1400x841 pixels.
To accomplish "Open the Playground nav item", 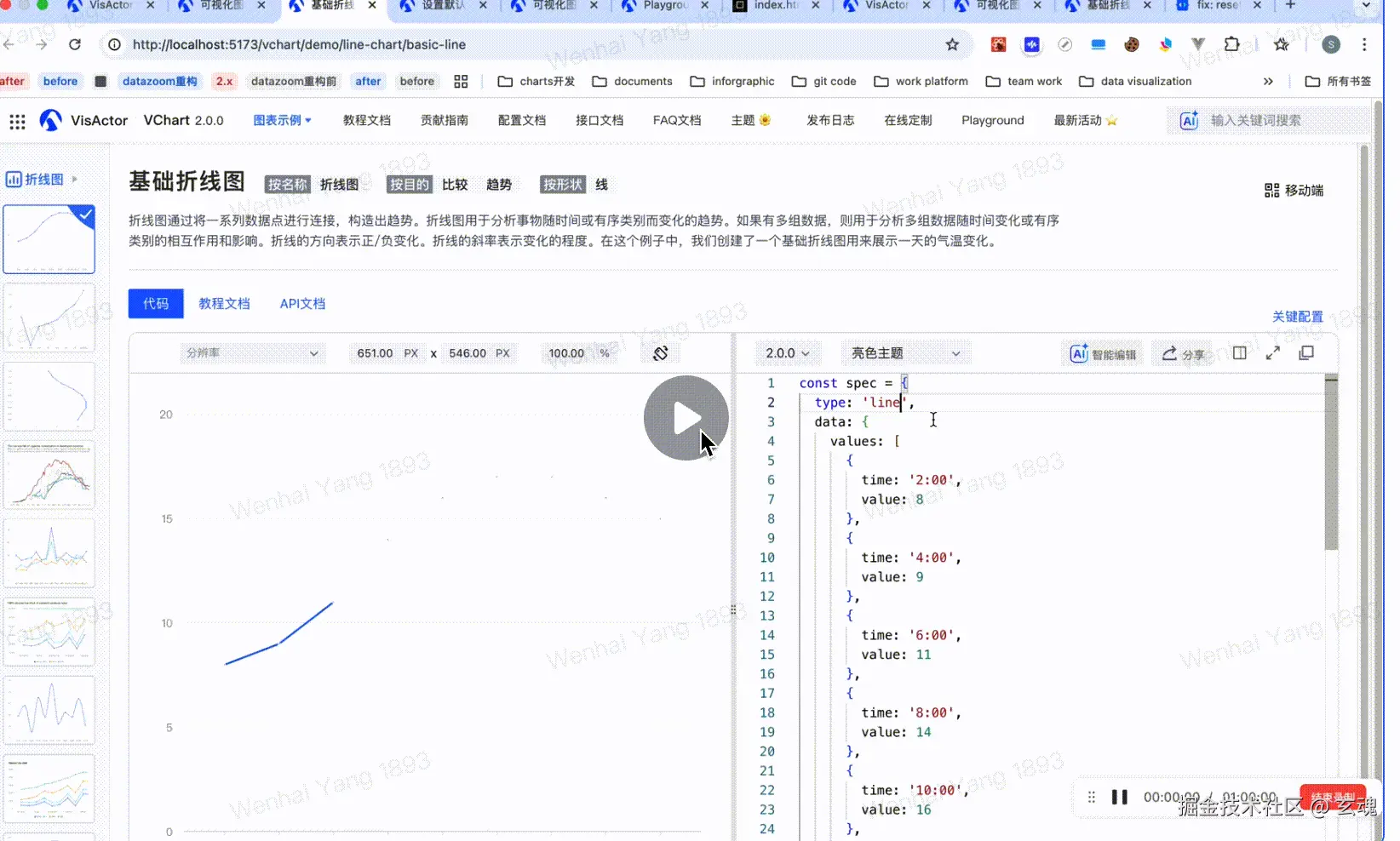I will tap(993, 120).
